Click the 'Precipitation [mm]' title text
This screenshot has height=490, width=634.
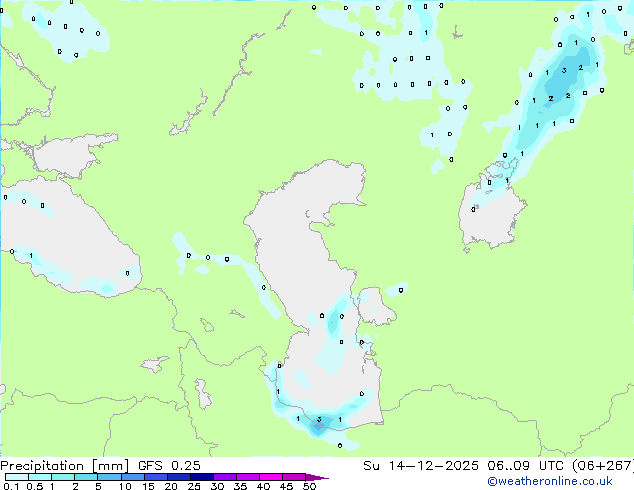(64, 466)
